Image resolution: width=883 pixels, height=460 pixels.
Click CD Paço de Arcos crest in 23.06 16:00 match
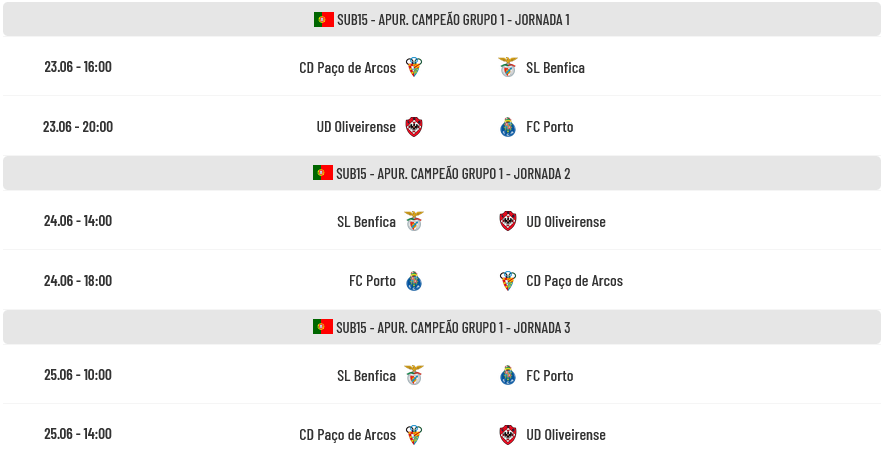(414, 67)
